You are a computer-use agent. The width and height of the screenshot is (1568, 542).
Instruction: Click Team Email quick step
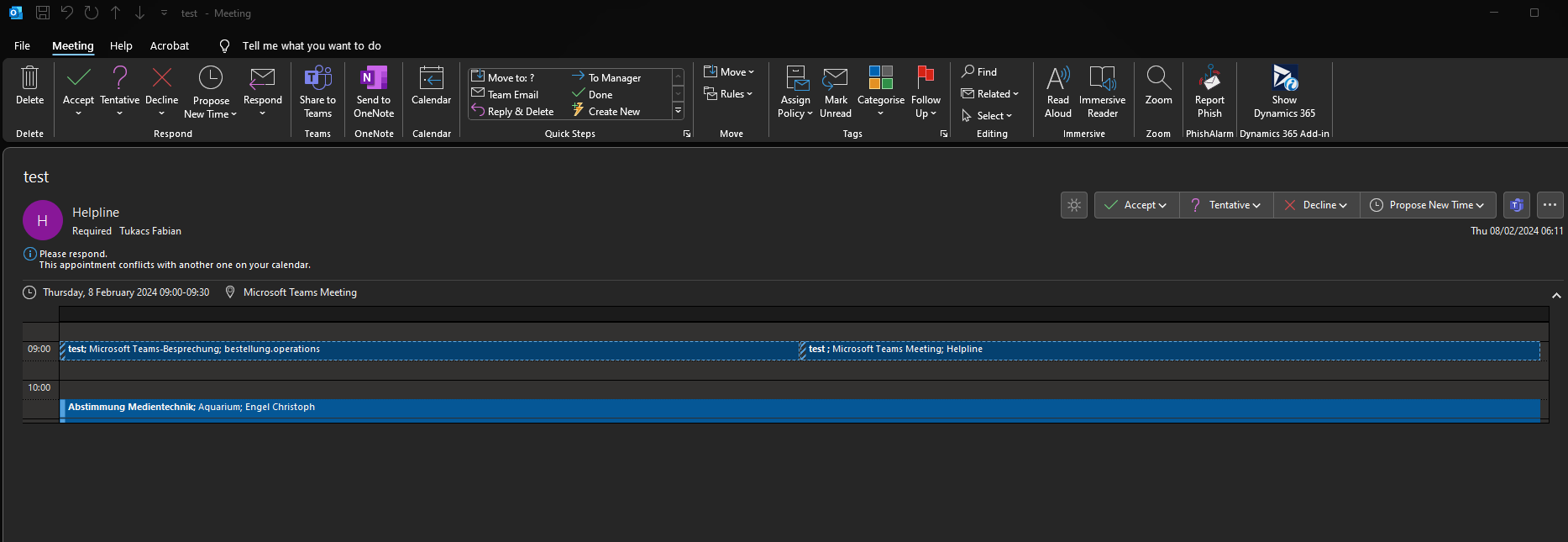505,94
